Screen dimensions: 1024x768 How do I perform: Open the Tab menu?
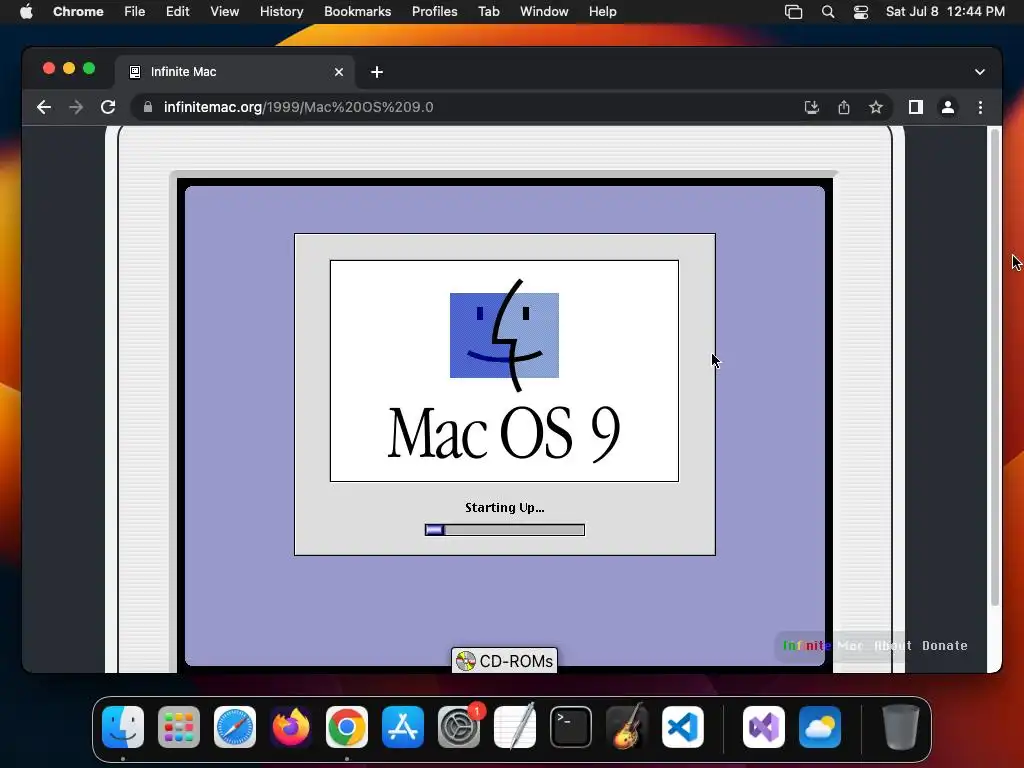click(x=488, y=11)
